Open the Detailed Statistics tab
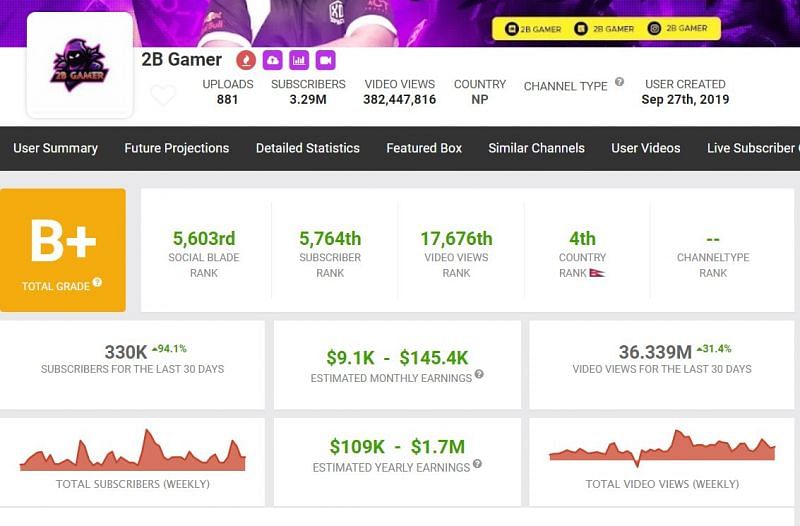This screenshot has width=800, height=526. (x=307, y=148)
